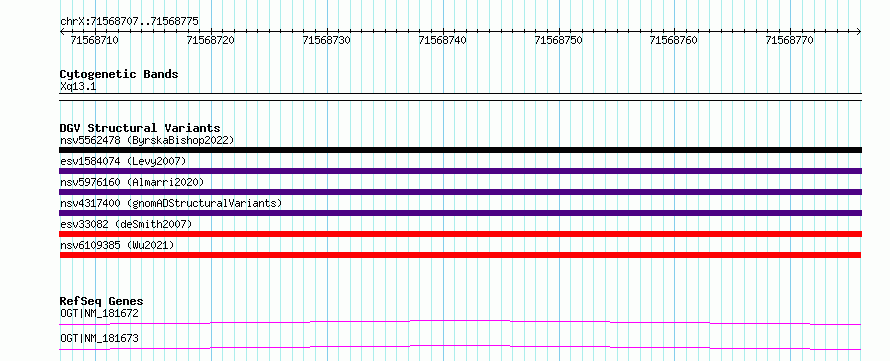Click ruler position 71568770
Viewport: 890px width, 361px height.
click(x=790, y=40)
